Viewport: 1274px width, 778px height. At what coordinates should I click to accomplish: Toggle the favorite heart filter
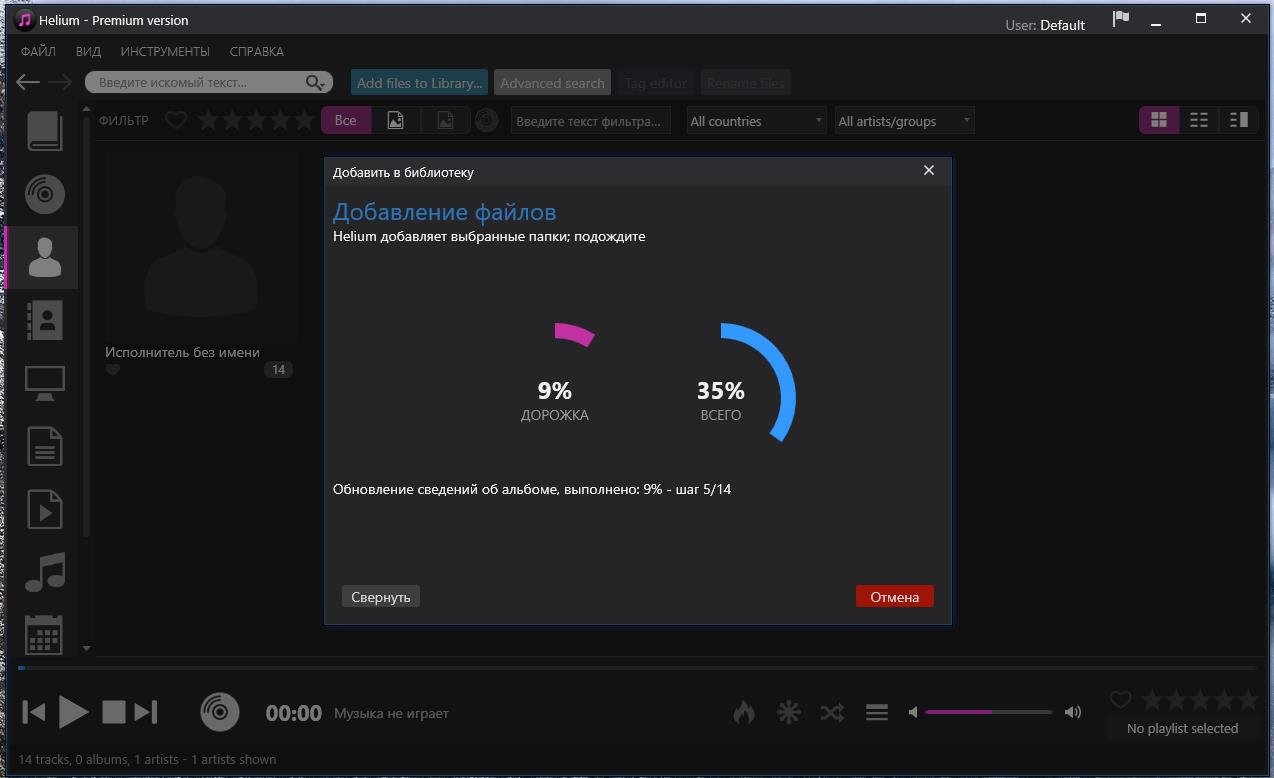click(176, 121)
